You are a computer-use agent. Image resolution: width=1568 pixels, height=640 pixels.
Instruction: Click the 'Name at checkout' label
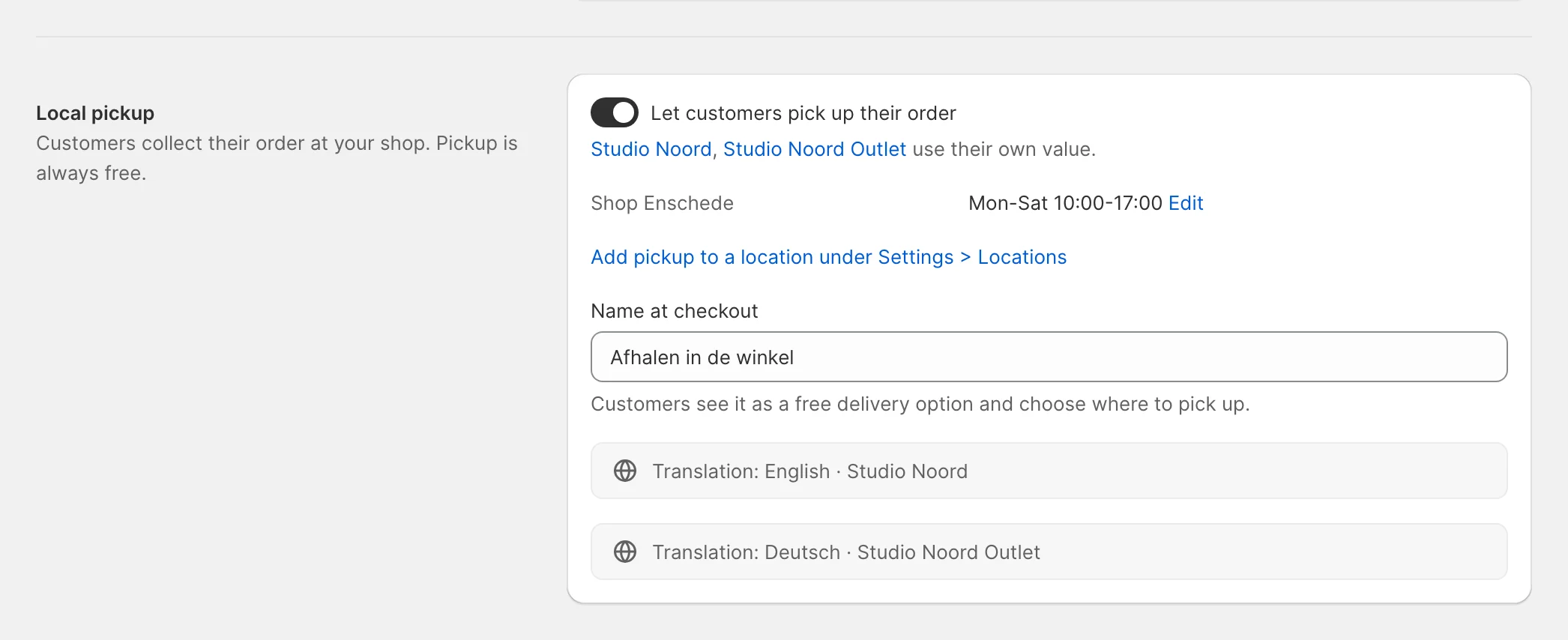coord(674,311)
